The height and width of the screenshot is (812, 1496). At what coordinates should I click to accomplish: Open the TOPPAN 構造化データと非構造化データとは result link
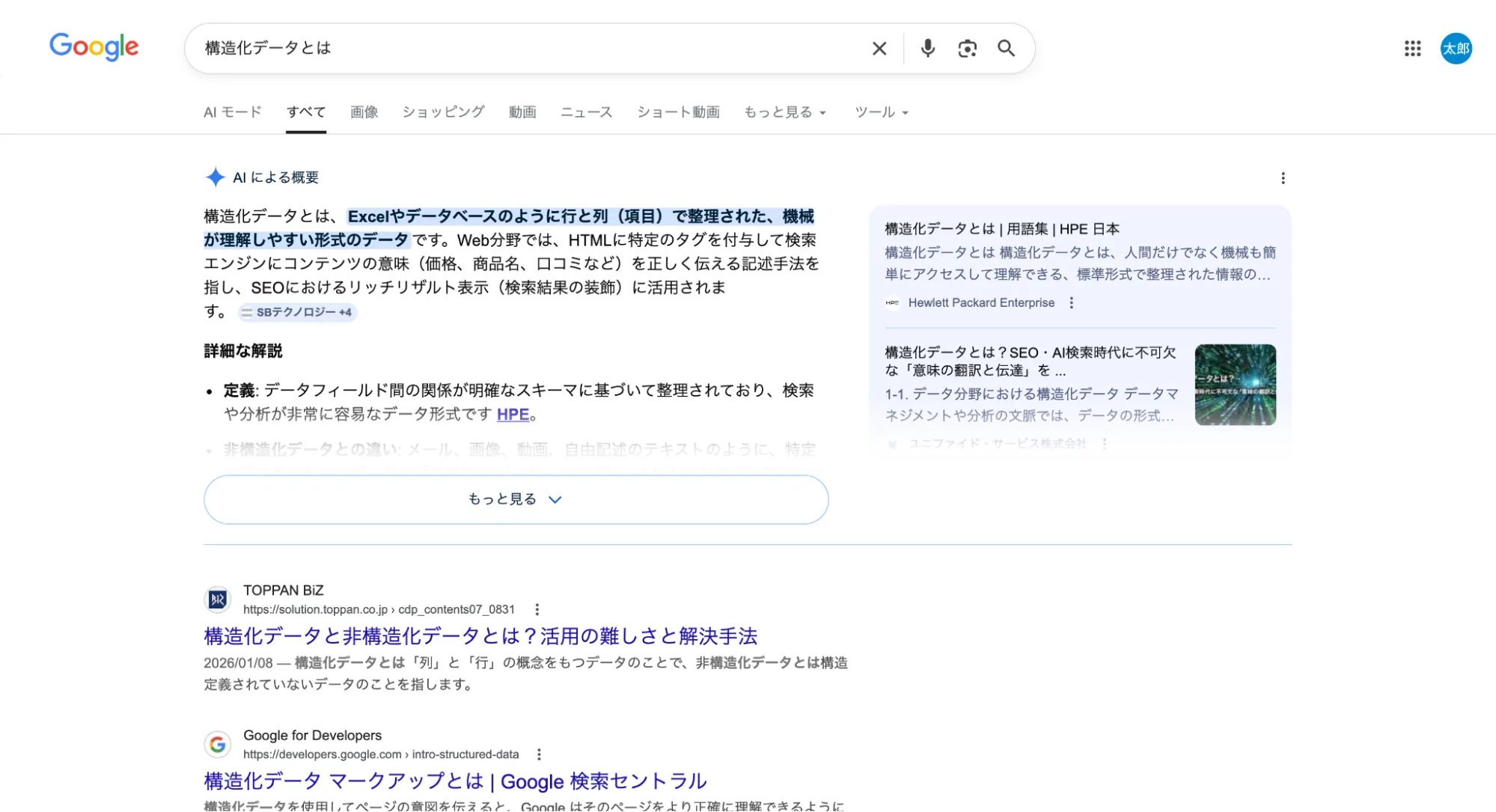click(480, 636)
